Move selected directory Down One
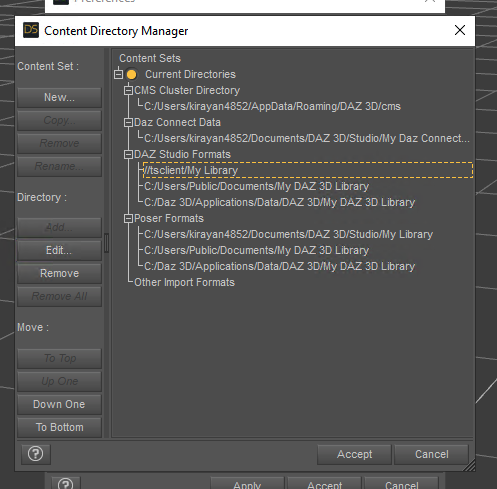The width and height of the screenshot is (497, 489). 59,404
